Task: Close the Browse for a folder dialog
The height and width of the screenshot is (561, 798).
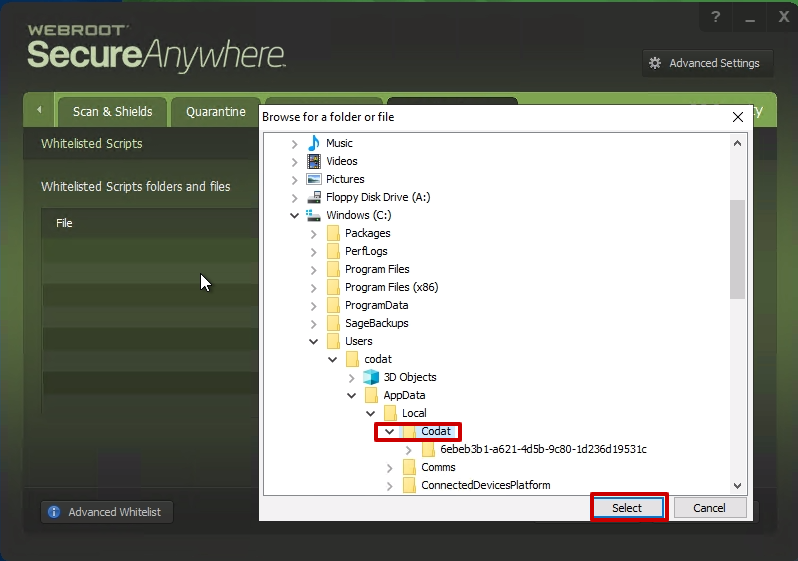Action: [x=737, y=117]
